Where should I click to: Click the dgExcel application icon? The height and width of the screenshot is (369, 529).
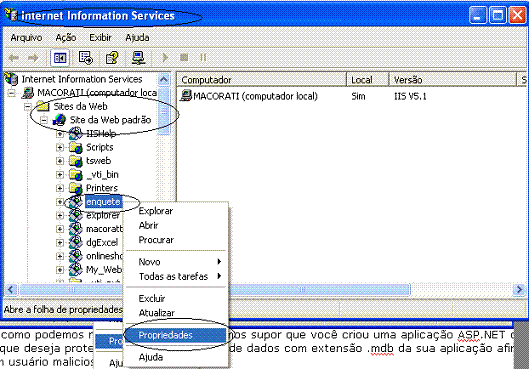[x=76, y=242]
